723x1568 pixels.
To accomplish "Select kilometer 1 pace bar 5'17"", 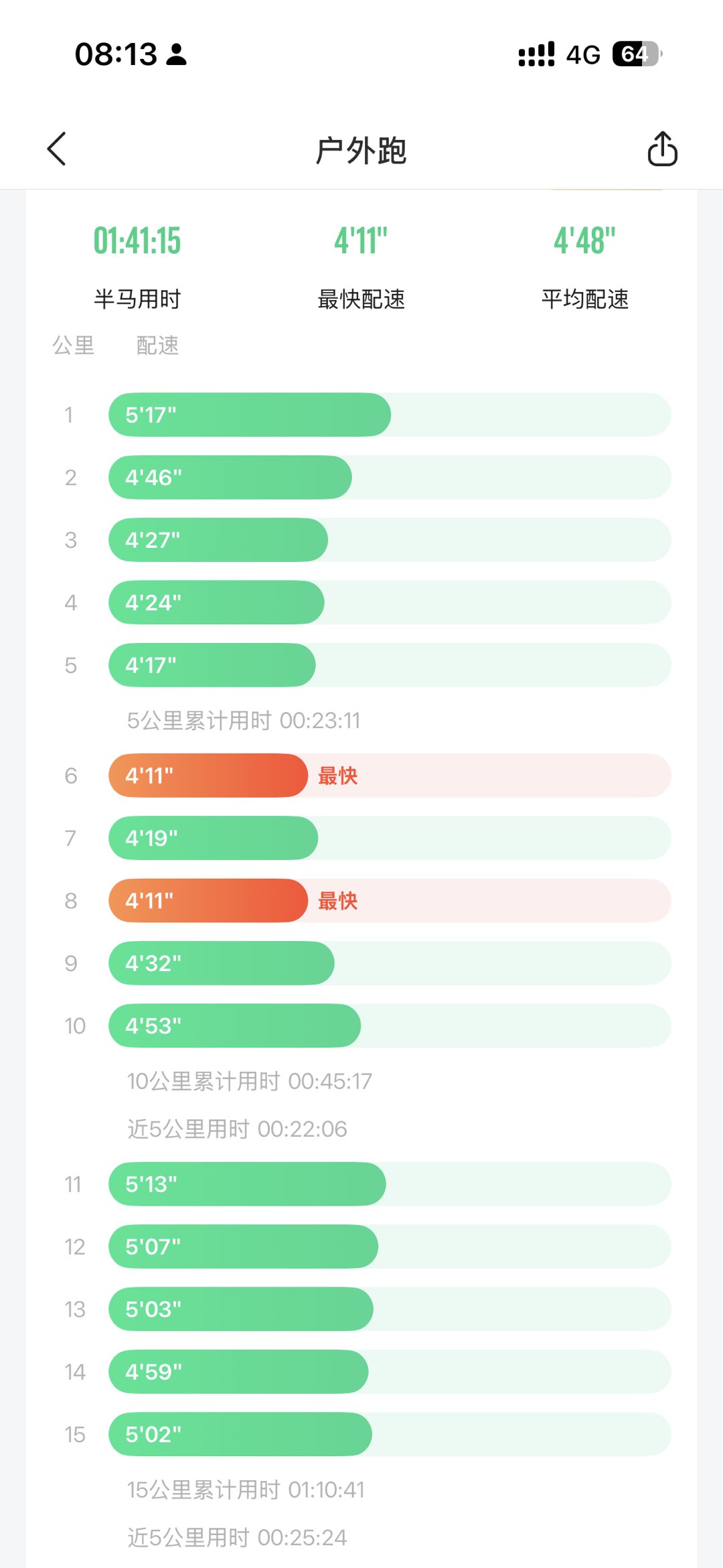I will [x=250, y=415].
